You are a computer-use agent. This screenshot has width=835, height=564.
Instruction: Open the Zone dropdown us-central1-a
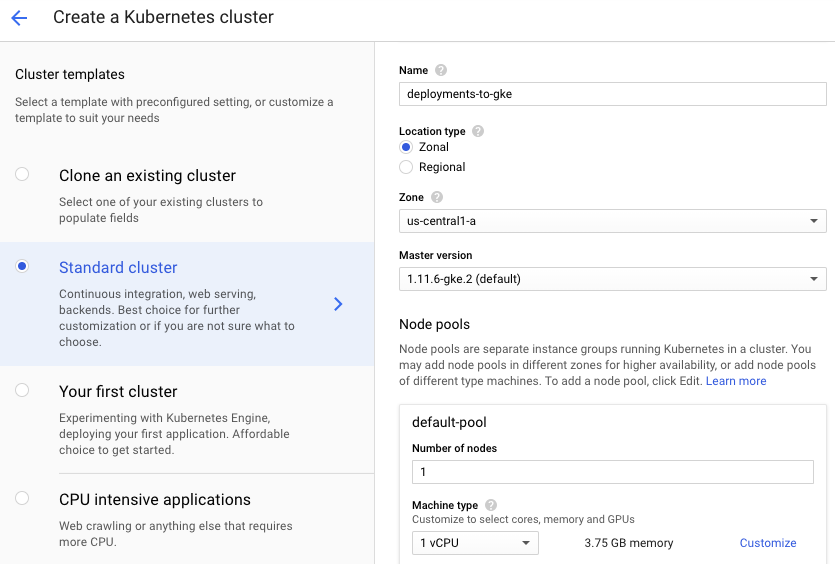pos(612,221)
